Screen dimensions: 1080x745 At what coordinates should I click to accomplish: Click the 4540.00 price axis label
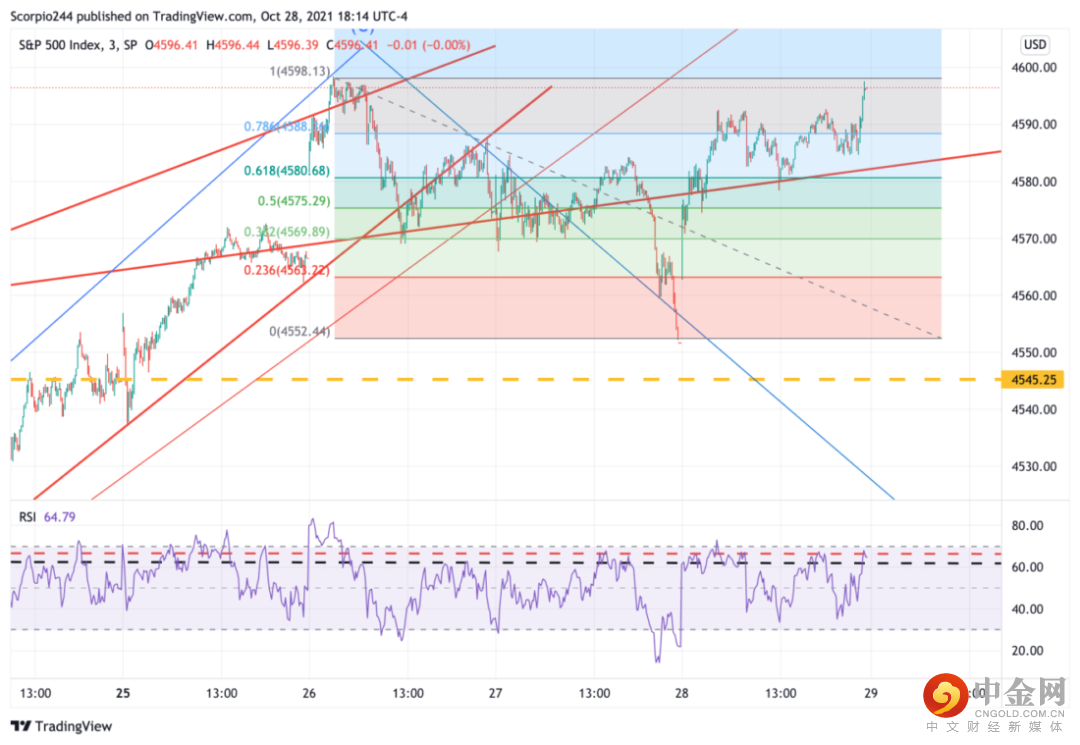click(x=1034, y=410)
